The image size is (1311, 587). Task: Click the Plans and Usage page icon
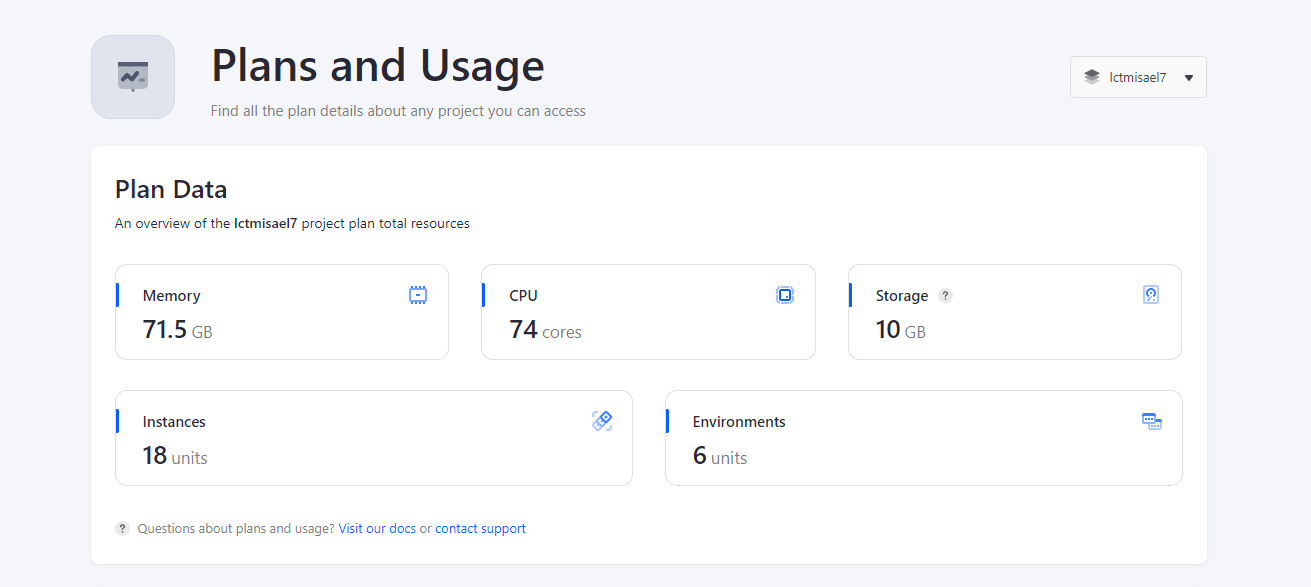tap(133, 77)
